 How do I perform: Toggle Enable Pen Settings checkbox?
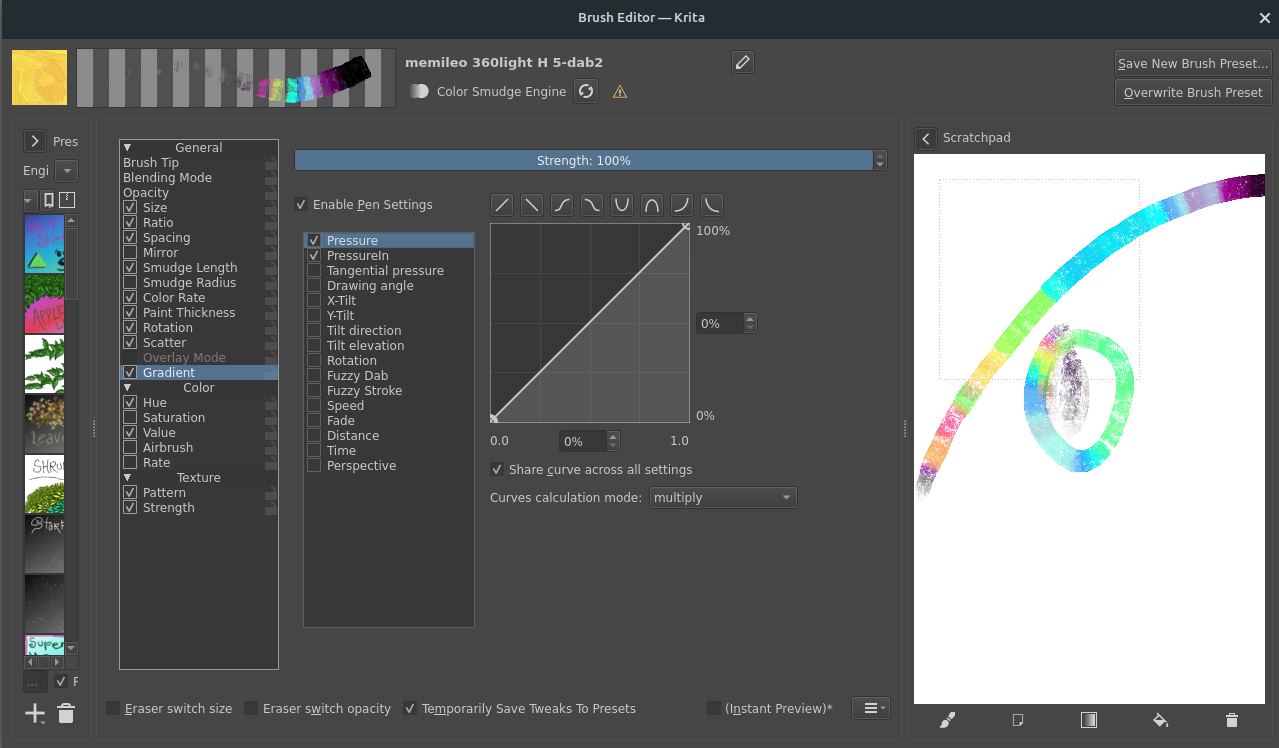[x=301, y=205]
